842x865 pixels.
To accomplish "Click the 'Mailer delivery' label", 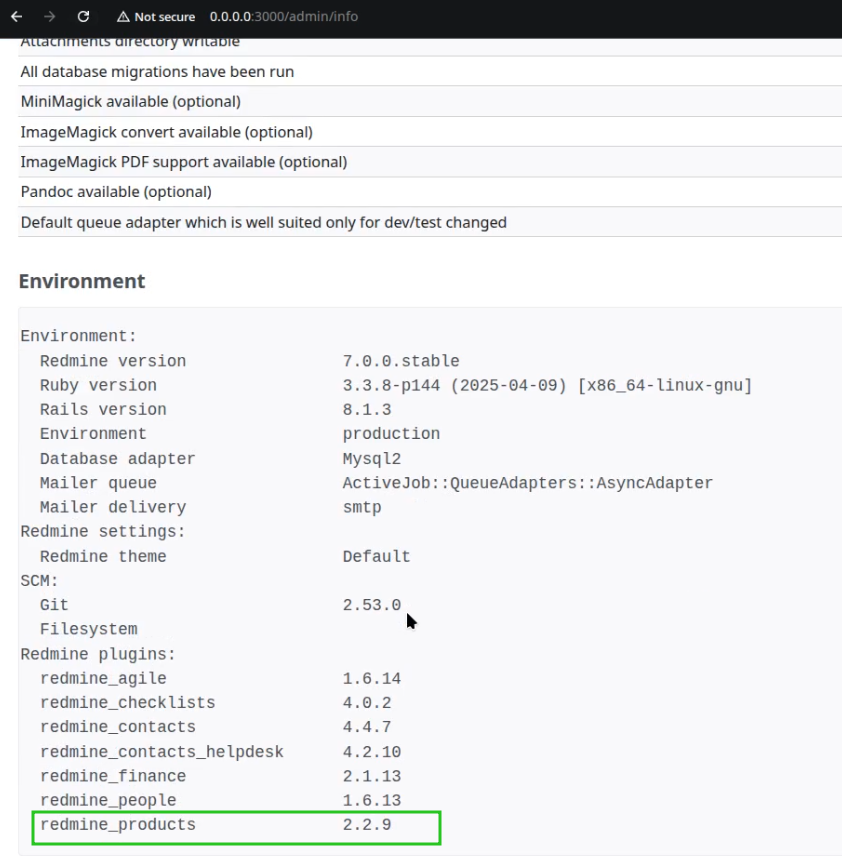I will [x=113, y=507].
